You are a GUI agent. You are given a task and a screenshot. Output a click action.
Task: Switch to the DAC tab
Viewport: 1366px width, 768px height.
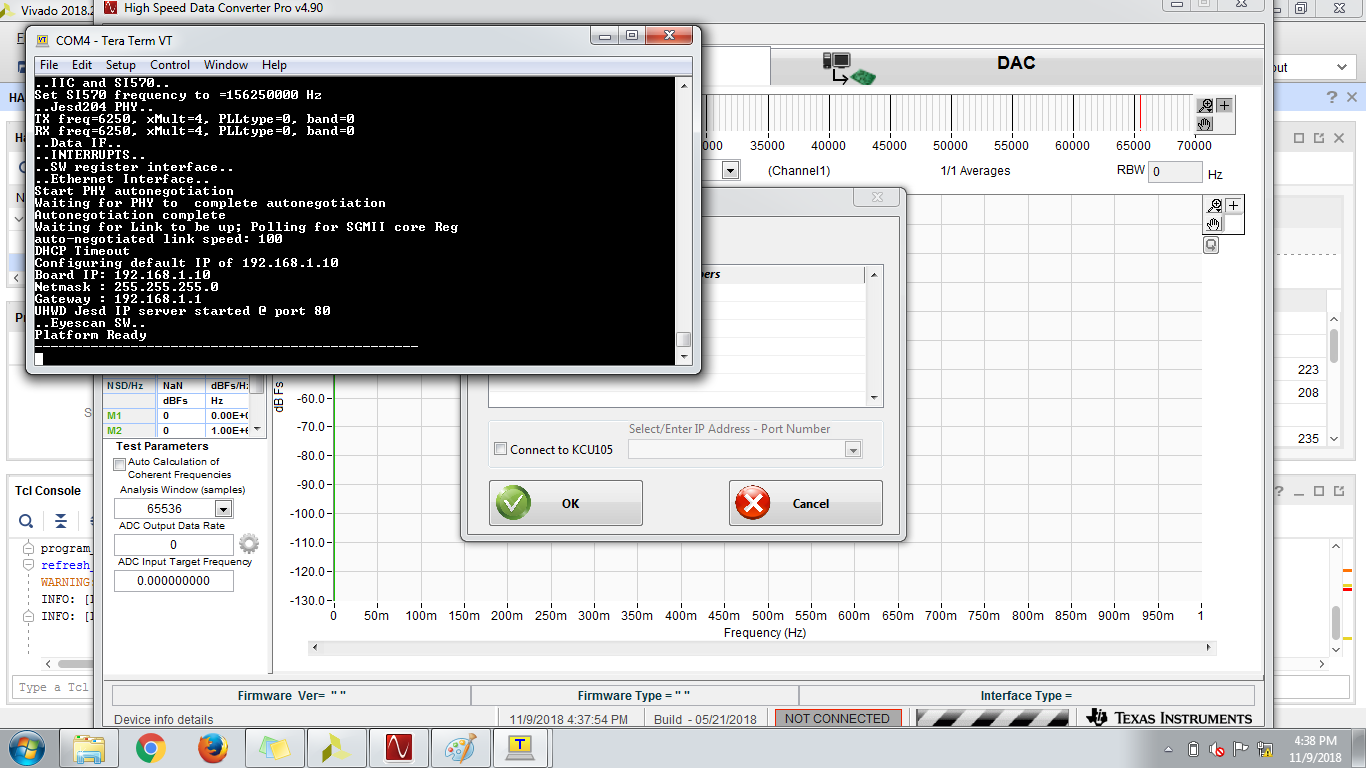click(1016, 64)
